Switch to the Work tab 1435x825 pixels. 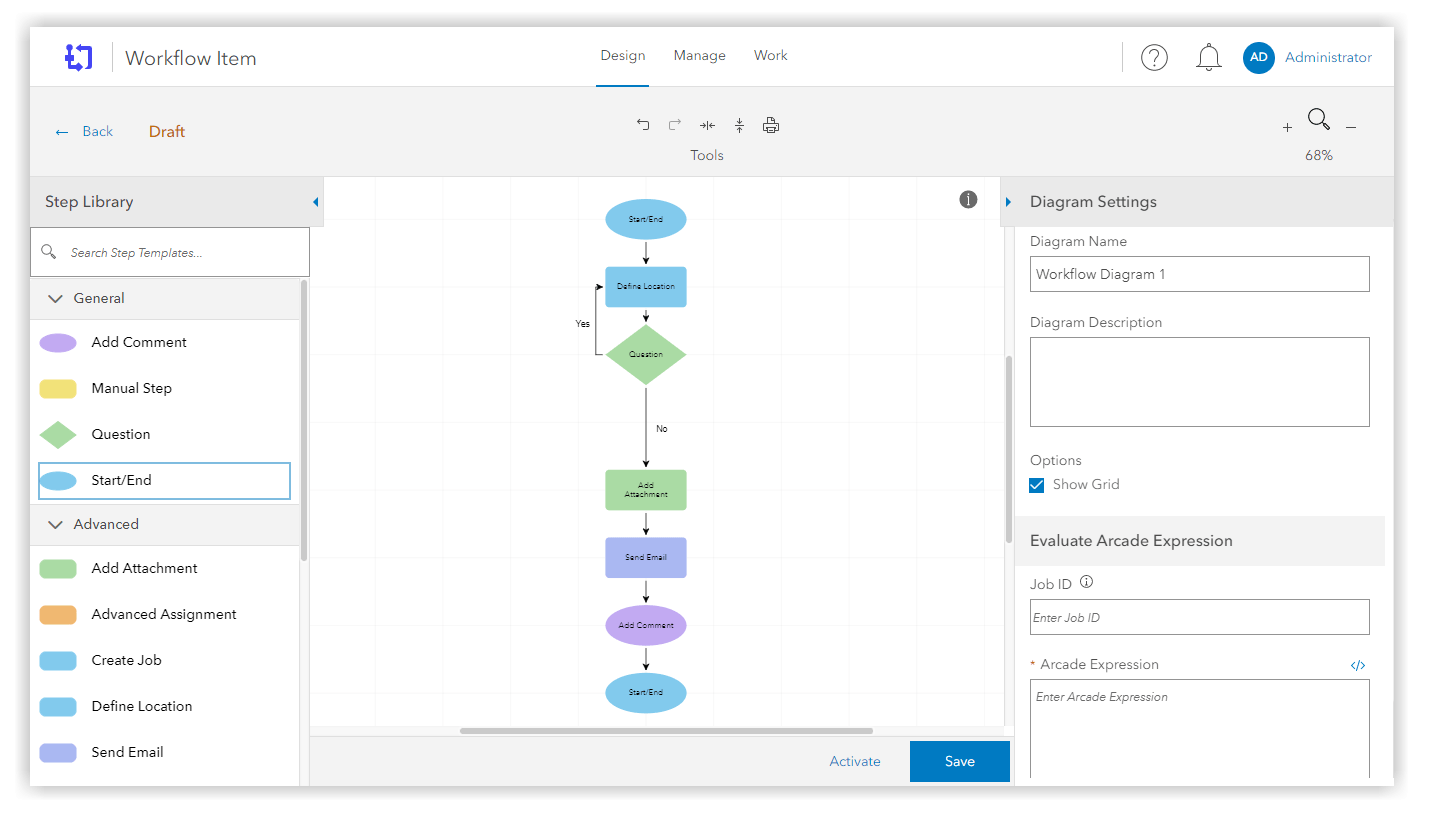pos(770,56)
